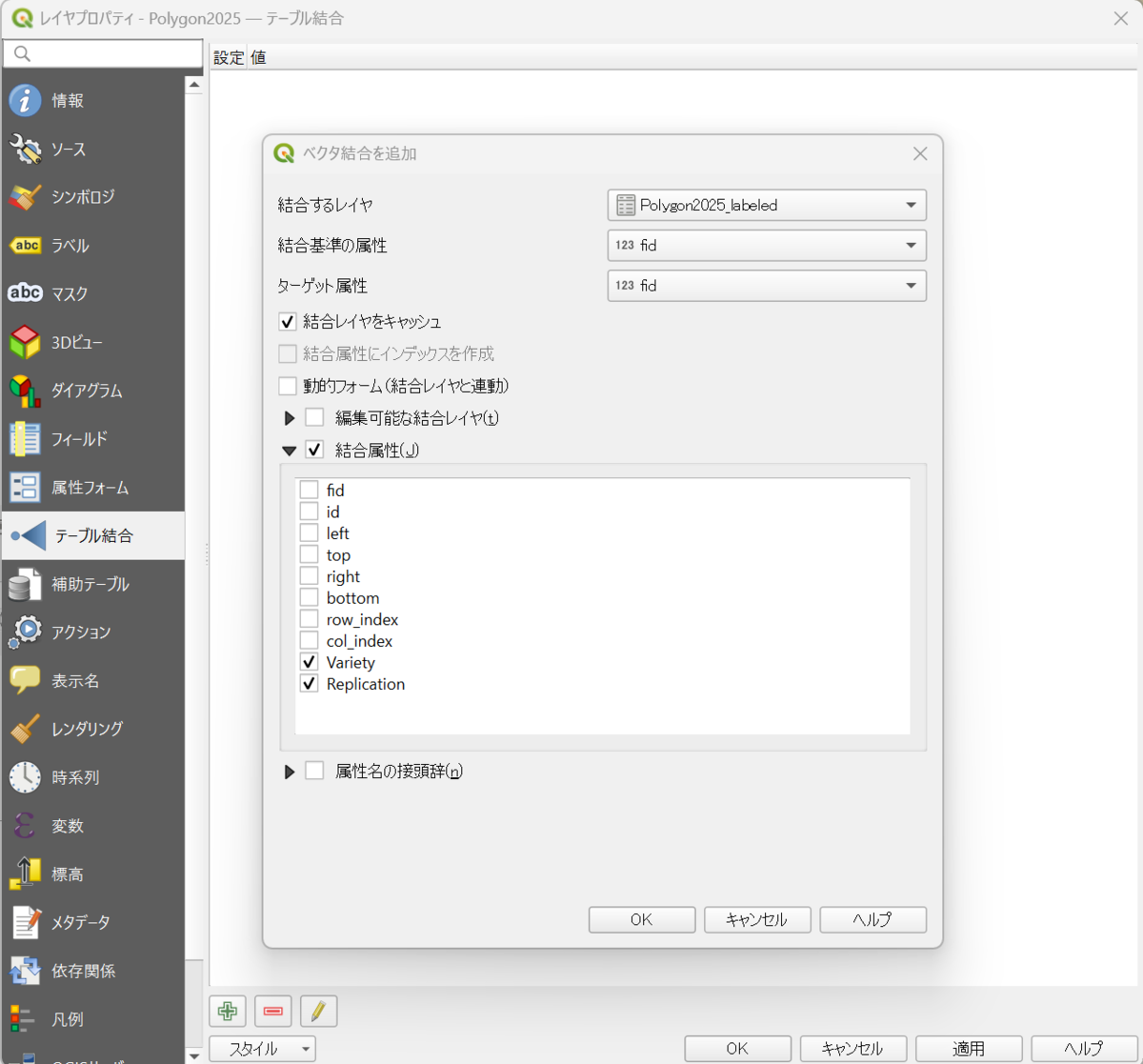This screenshot has height=1064, width=1143.
Task: Expand the 属性名の接頭辞 section
Action: coord(290,772)
